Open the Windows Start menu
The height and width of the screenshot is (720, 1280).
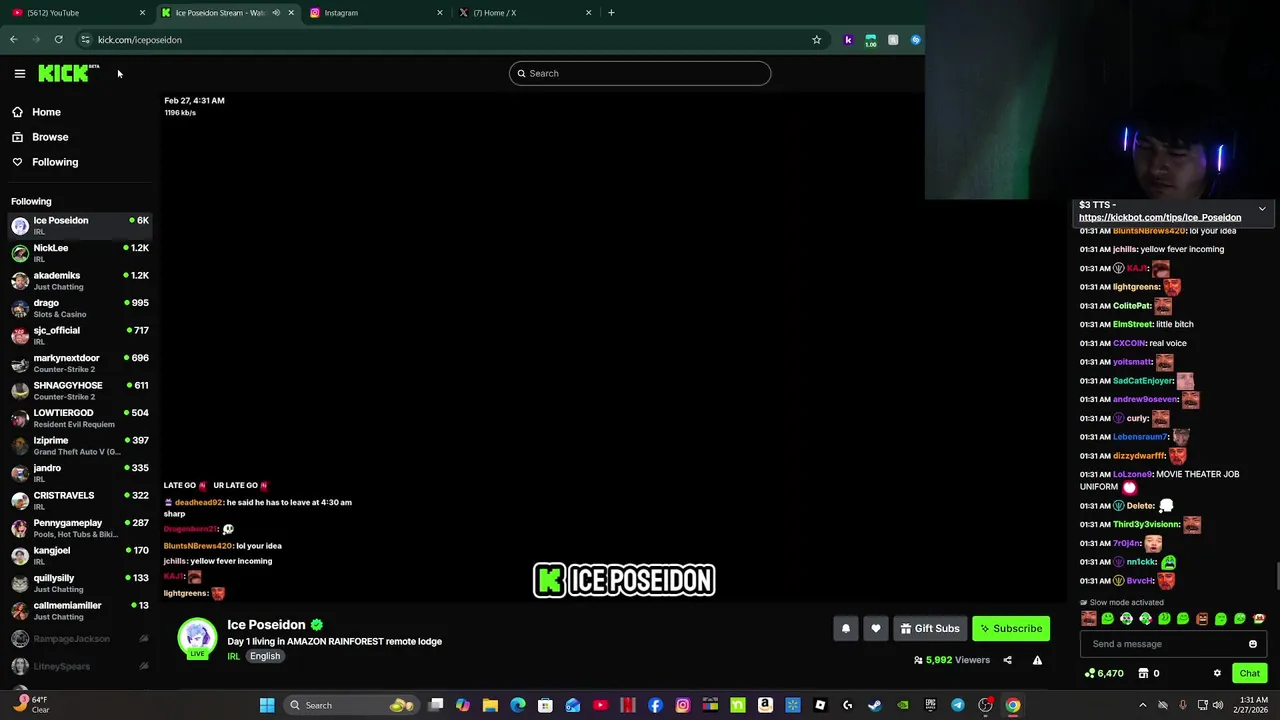coord(267,705)
